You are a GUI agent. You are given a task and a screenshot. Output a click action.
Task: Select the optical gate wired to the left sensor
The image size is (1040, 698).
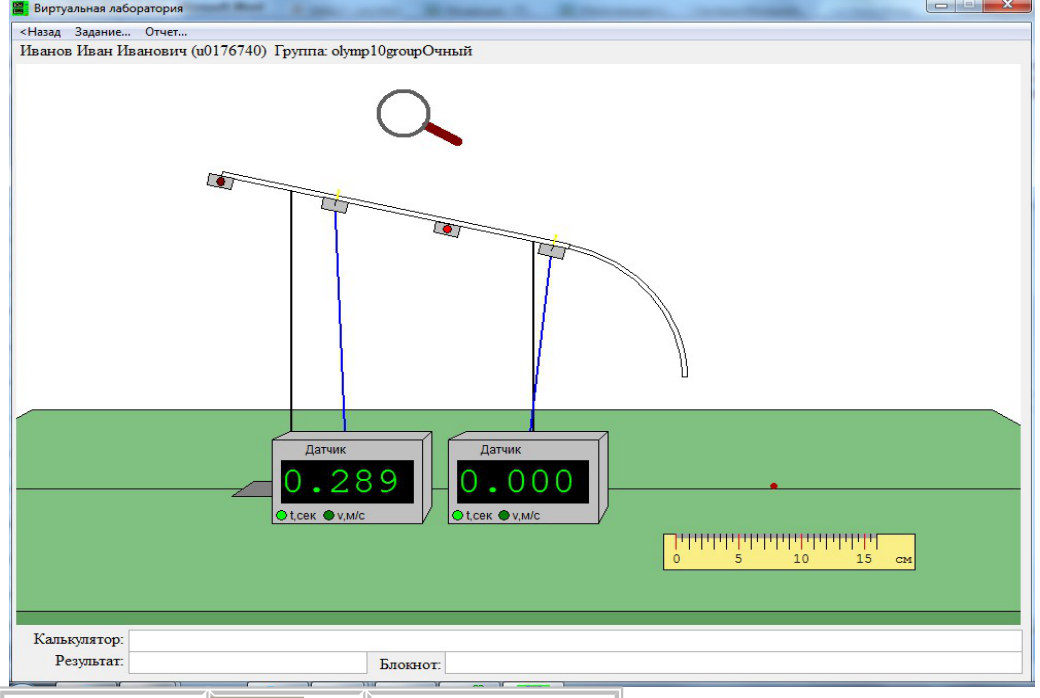[x=335, y=204]
